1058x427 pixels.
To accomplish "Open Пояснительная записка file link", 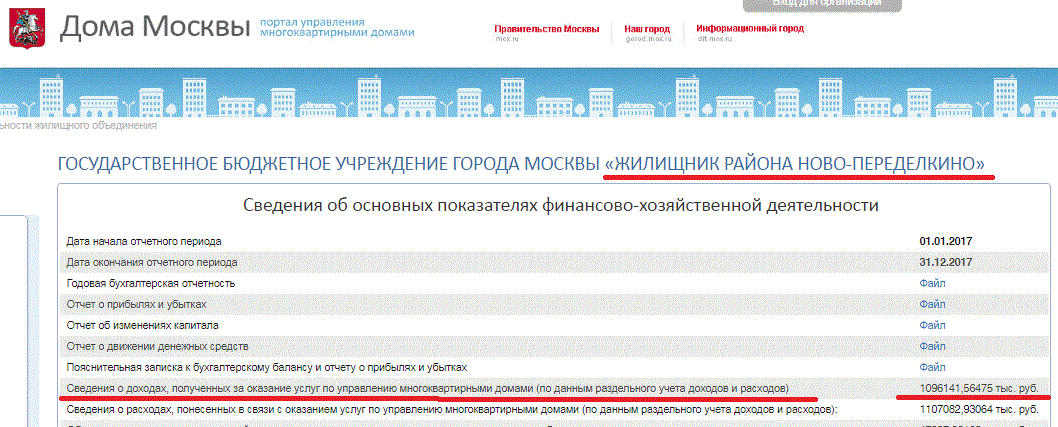I will click(x=932, y=368).
